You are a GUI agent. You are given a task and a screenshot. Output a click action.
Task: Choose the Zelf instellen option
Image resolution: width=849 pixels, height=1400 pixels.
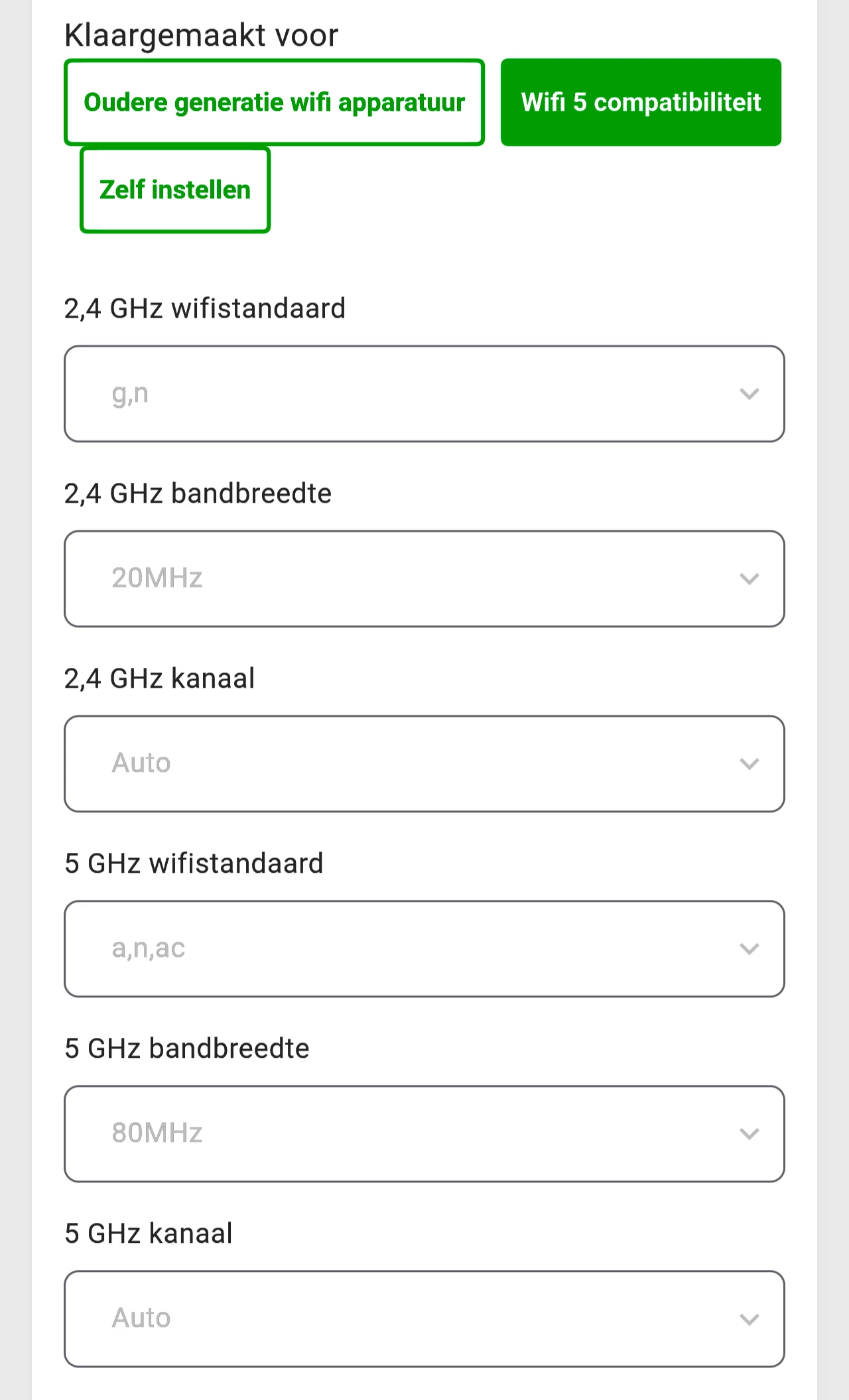175,190
